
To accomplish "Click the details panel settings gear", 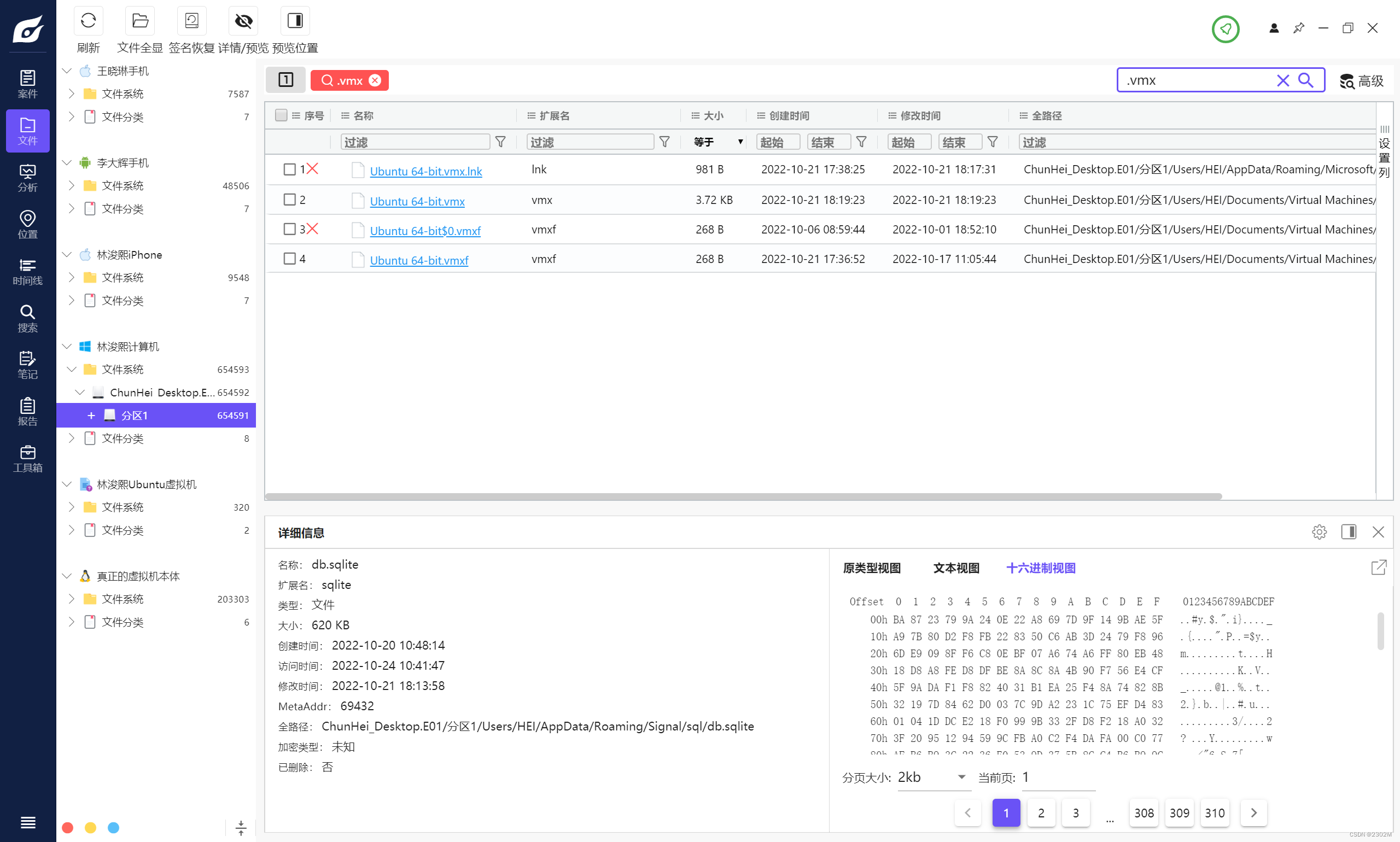I will (x=1319, y=531).
